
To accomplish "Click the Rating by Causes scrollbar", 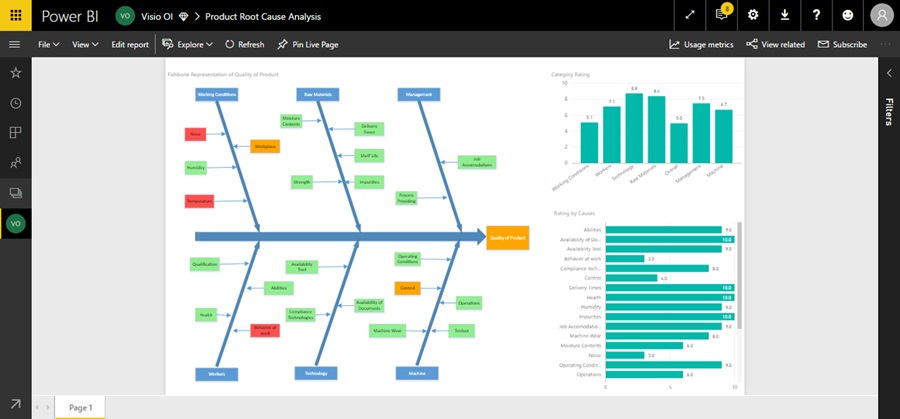I will (x=740, y=276).
